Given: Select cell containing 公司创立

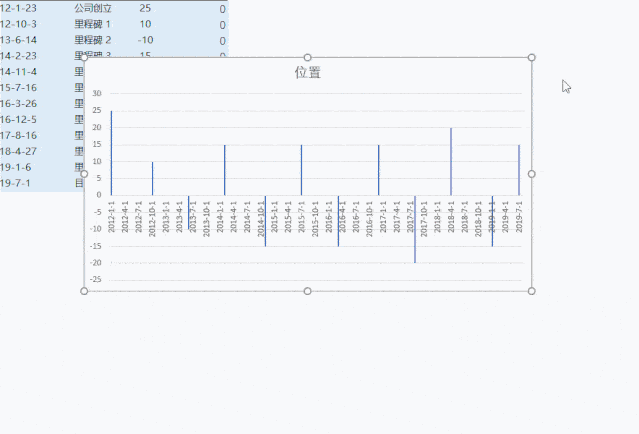Looking at the screenshot, I should (93, 8).
